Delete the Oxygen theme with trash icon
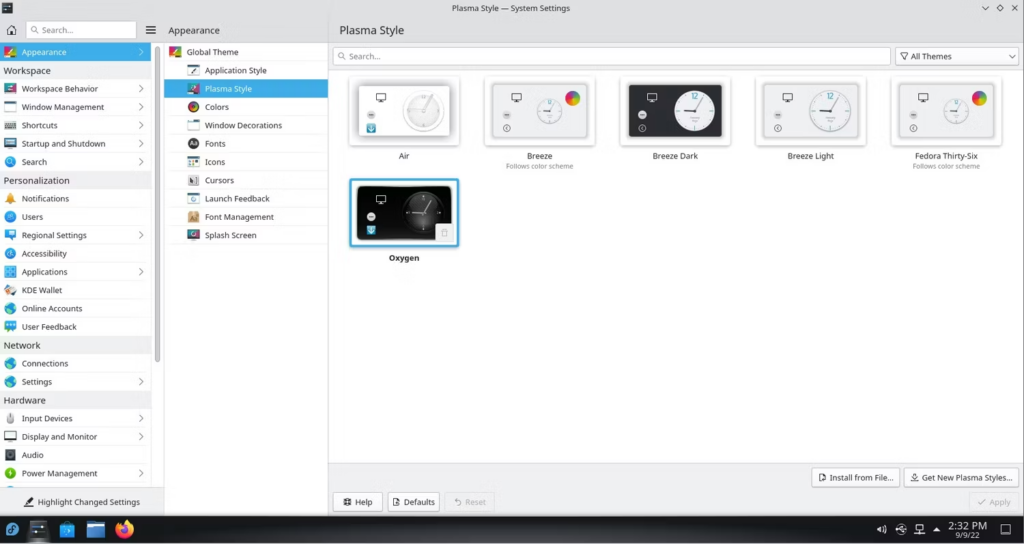The image size is (1024, 544). tap(445, 232)
